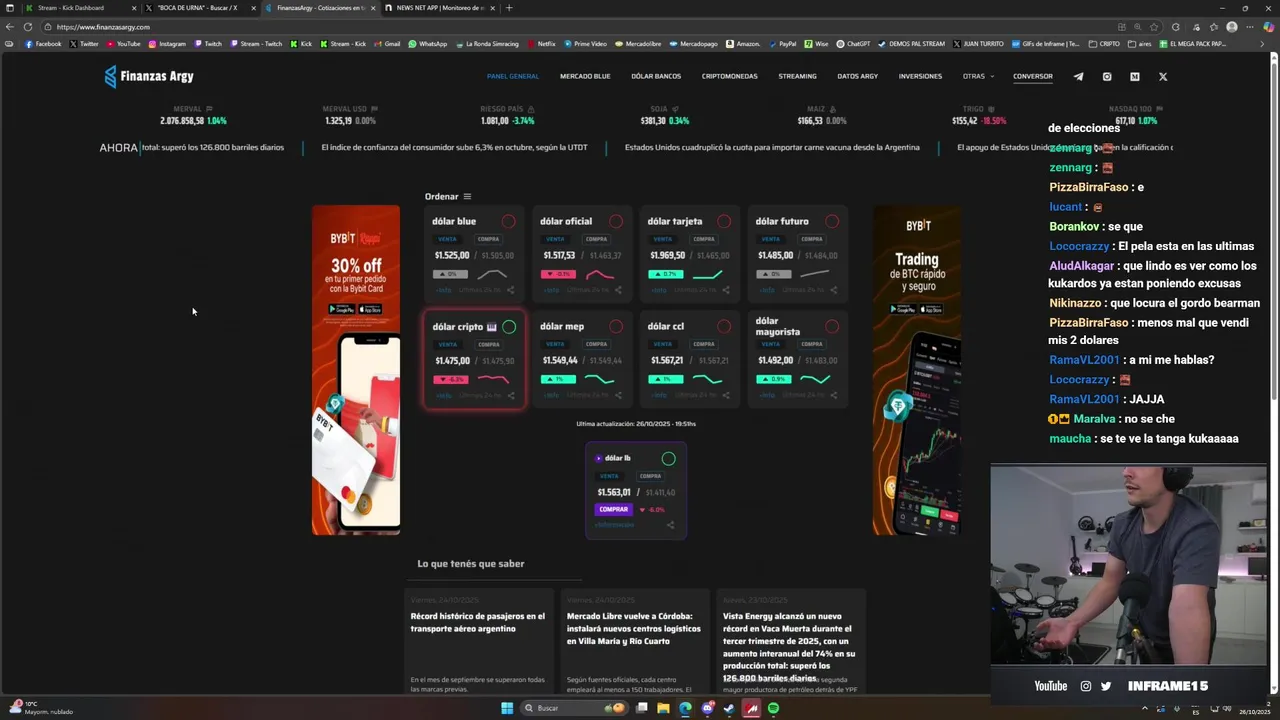The width and height of the screenshot is (1280, 720).
Task: Open the Telegram icon in site header
Action: 1078,76
